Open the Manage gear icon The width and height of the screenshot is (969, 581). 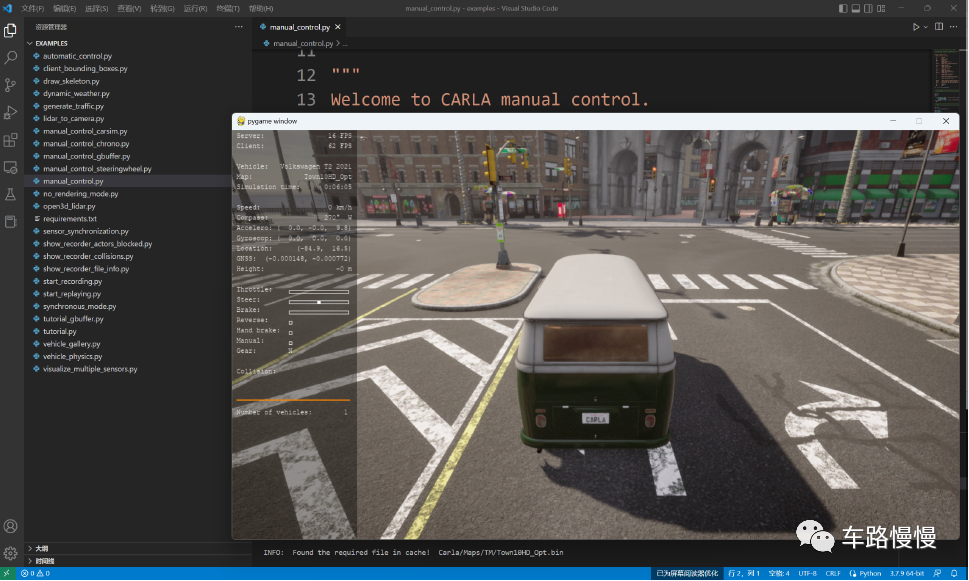(11, 553)
